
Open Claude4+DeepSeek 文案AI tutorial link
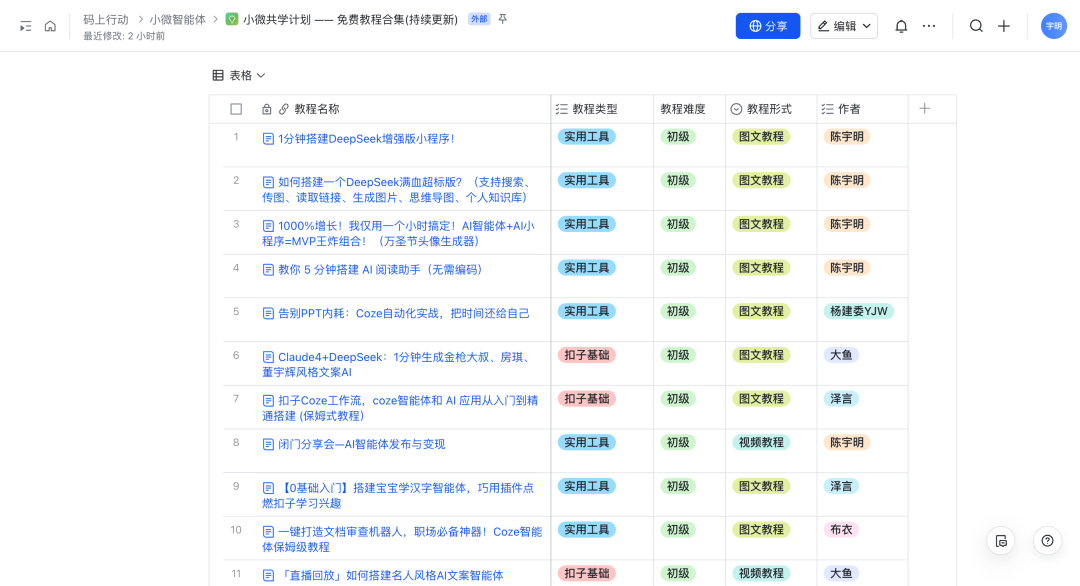tap(397, 364)
